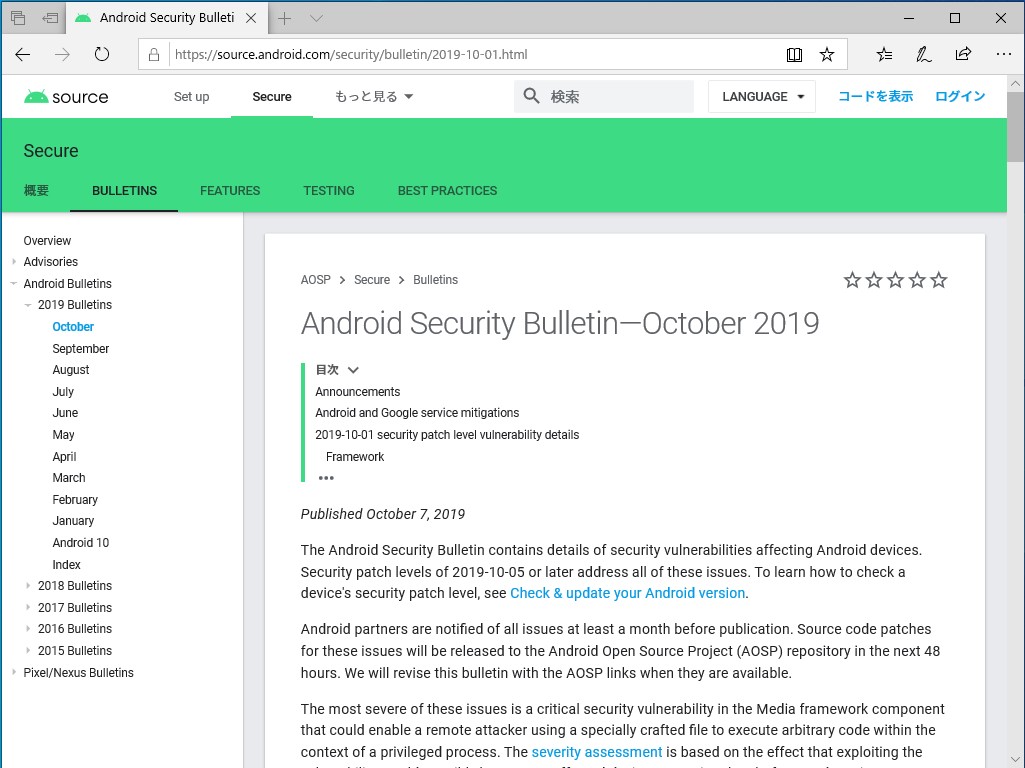The image size is (1025, 768).
Task: Click the browser back arrow
Action: coord(23,55)
